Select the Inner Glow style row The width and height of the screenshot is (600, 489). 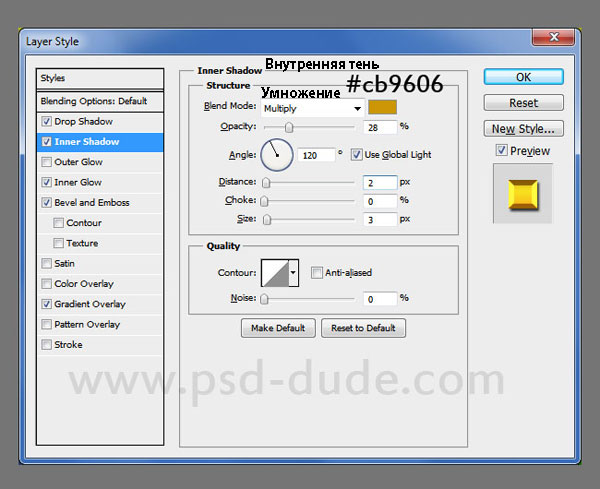click(100, 182)
